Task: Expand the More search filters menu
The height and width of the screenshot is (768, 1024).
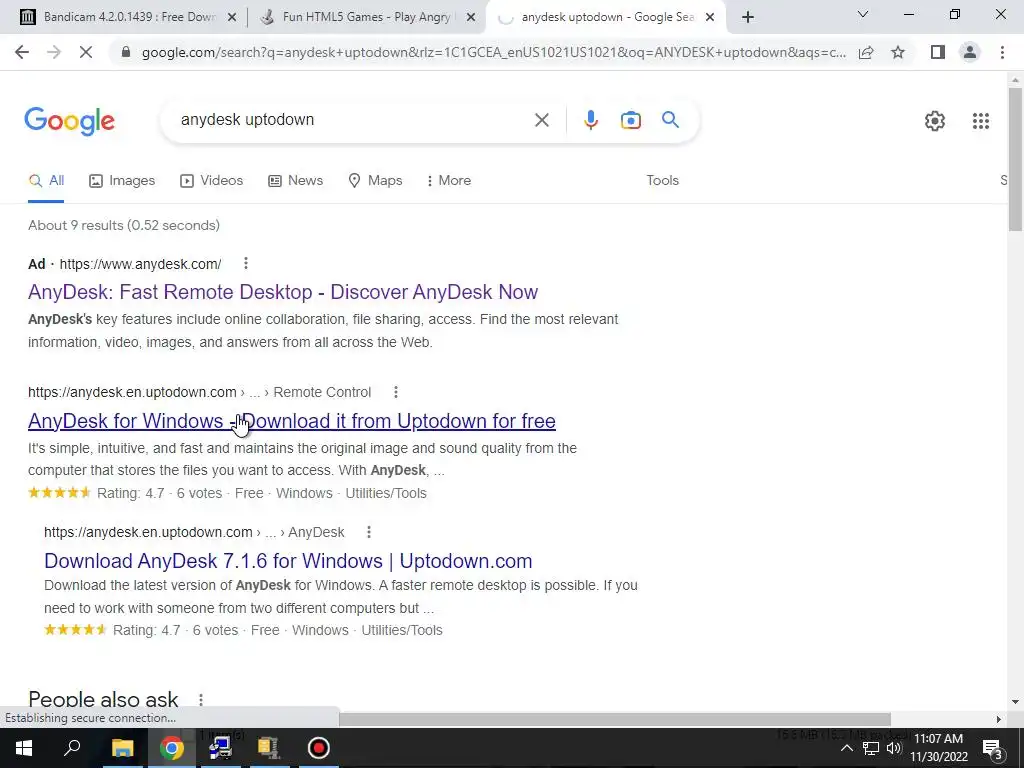Action: pyautogui.click(x=448, y=180)
